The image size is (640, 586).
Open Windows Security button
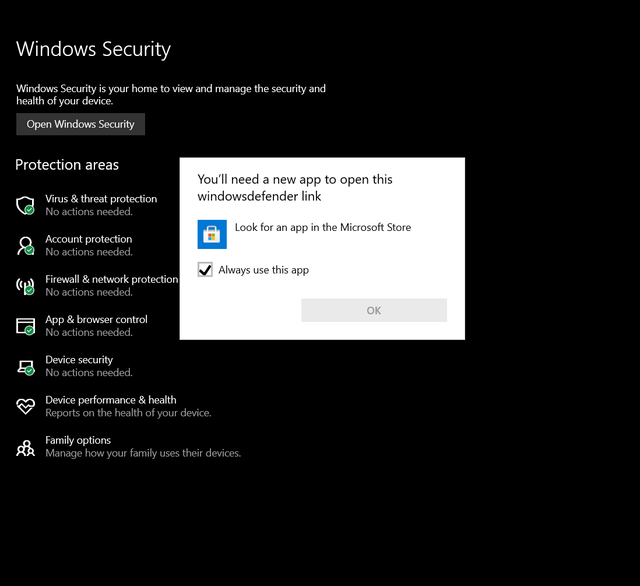(80, 124)
